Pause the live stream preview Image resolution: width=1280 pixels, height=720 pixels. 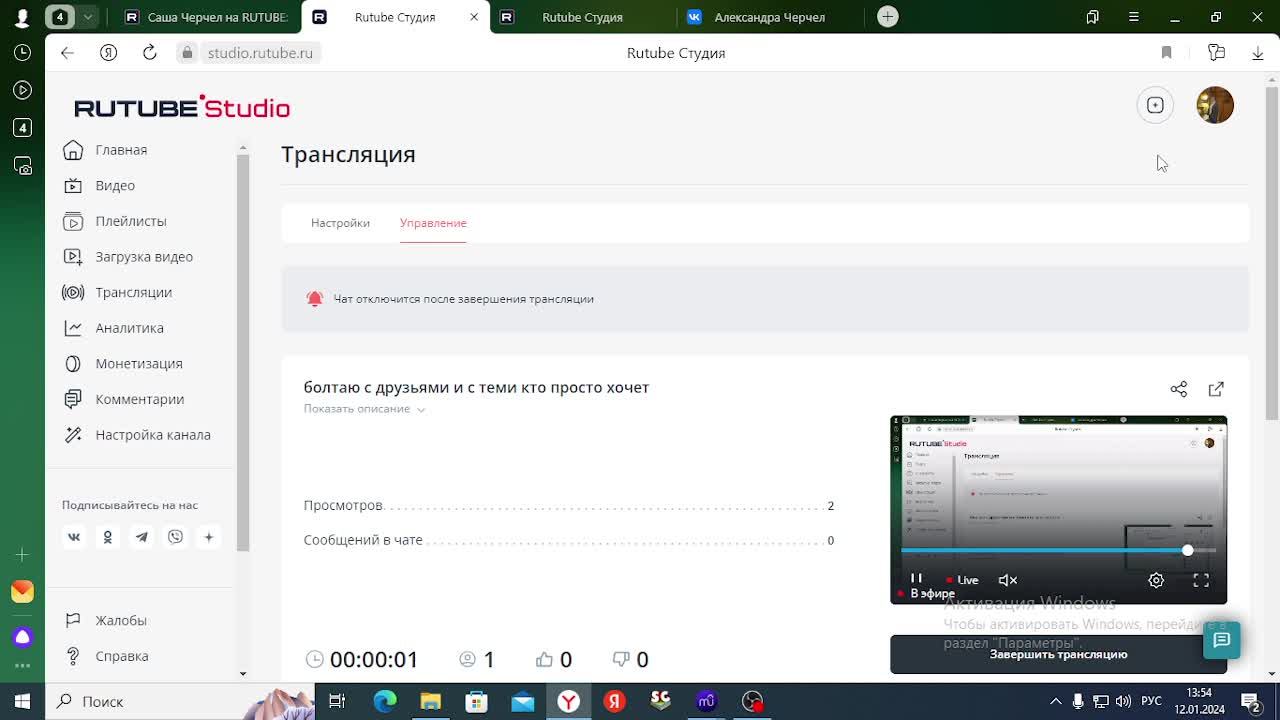pos(916,580)
